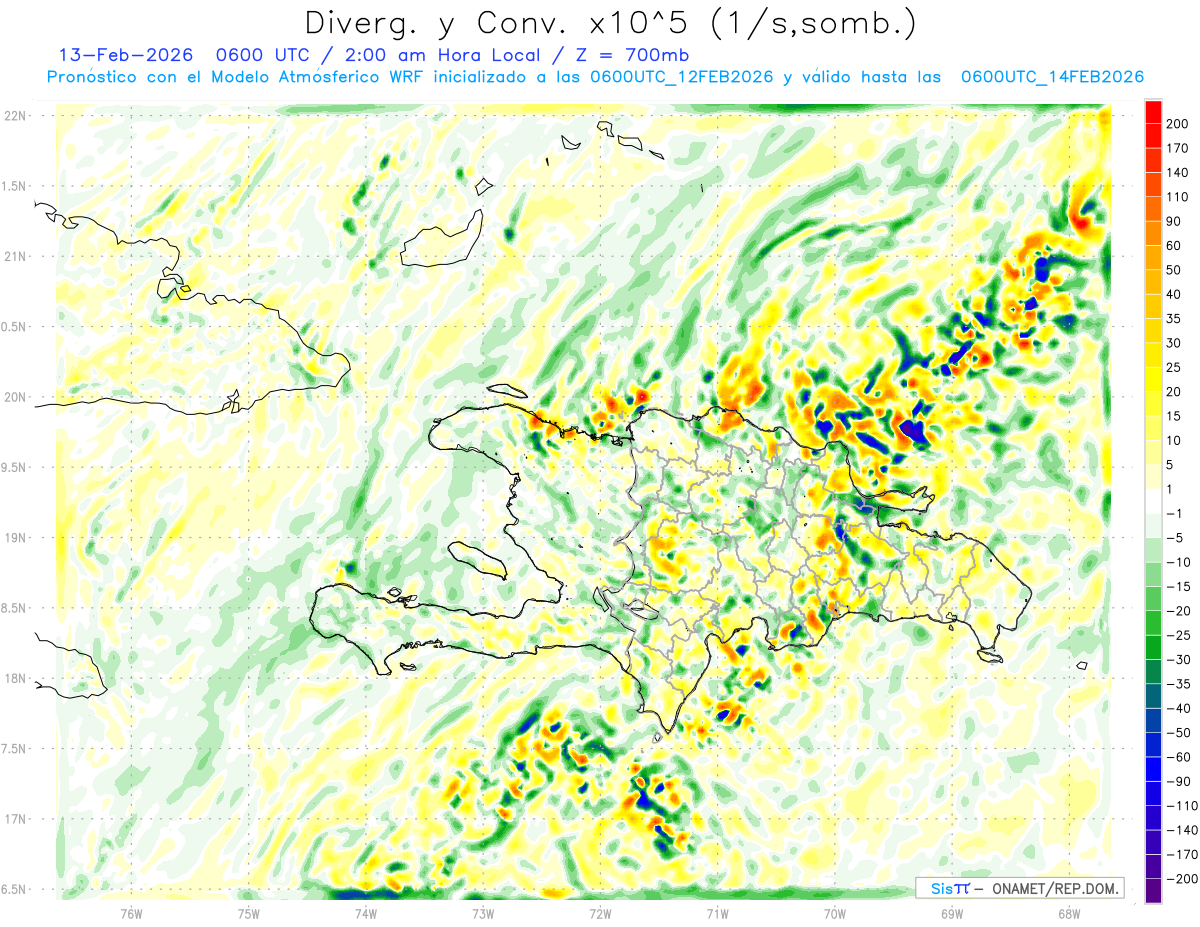This screenshot has height=927, width=1200.
Task: Click the "7.5N" latitude label
Action: tap(15, 749)
